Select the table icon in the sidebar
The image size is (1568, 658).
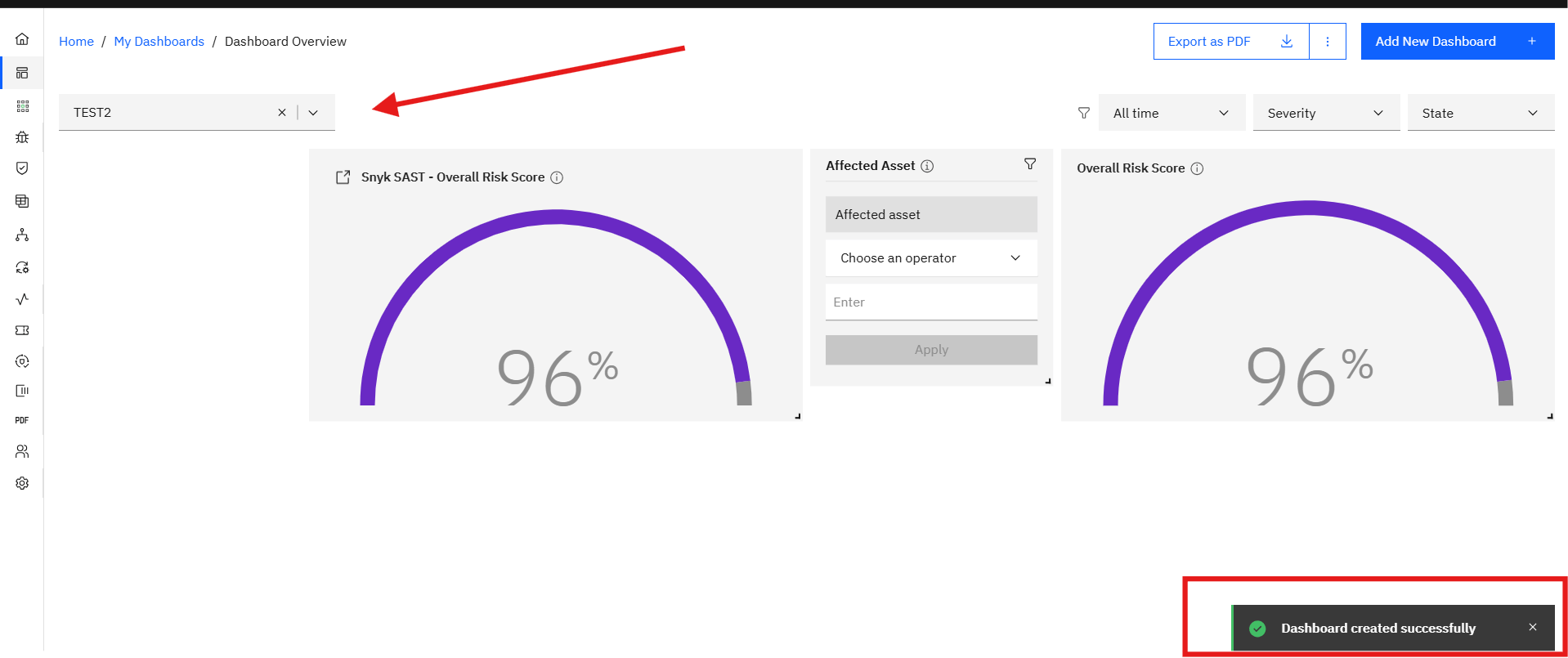coord(22,201)
